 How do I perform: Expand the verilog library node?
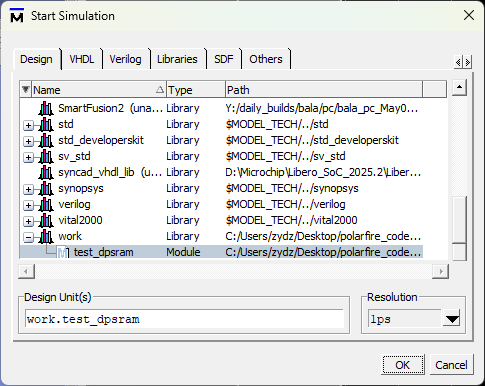click(28, 205)
